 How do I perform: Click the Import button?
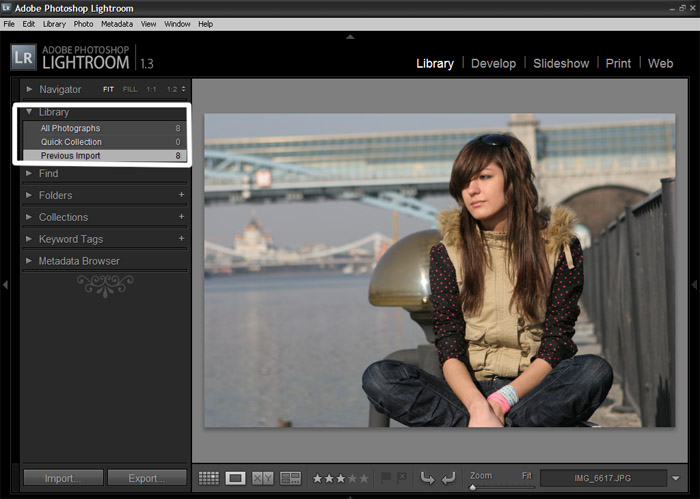(x=62, y=478)
